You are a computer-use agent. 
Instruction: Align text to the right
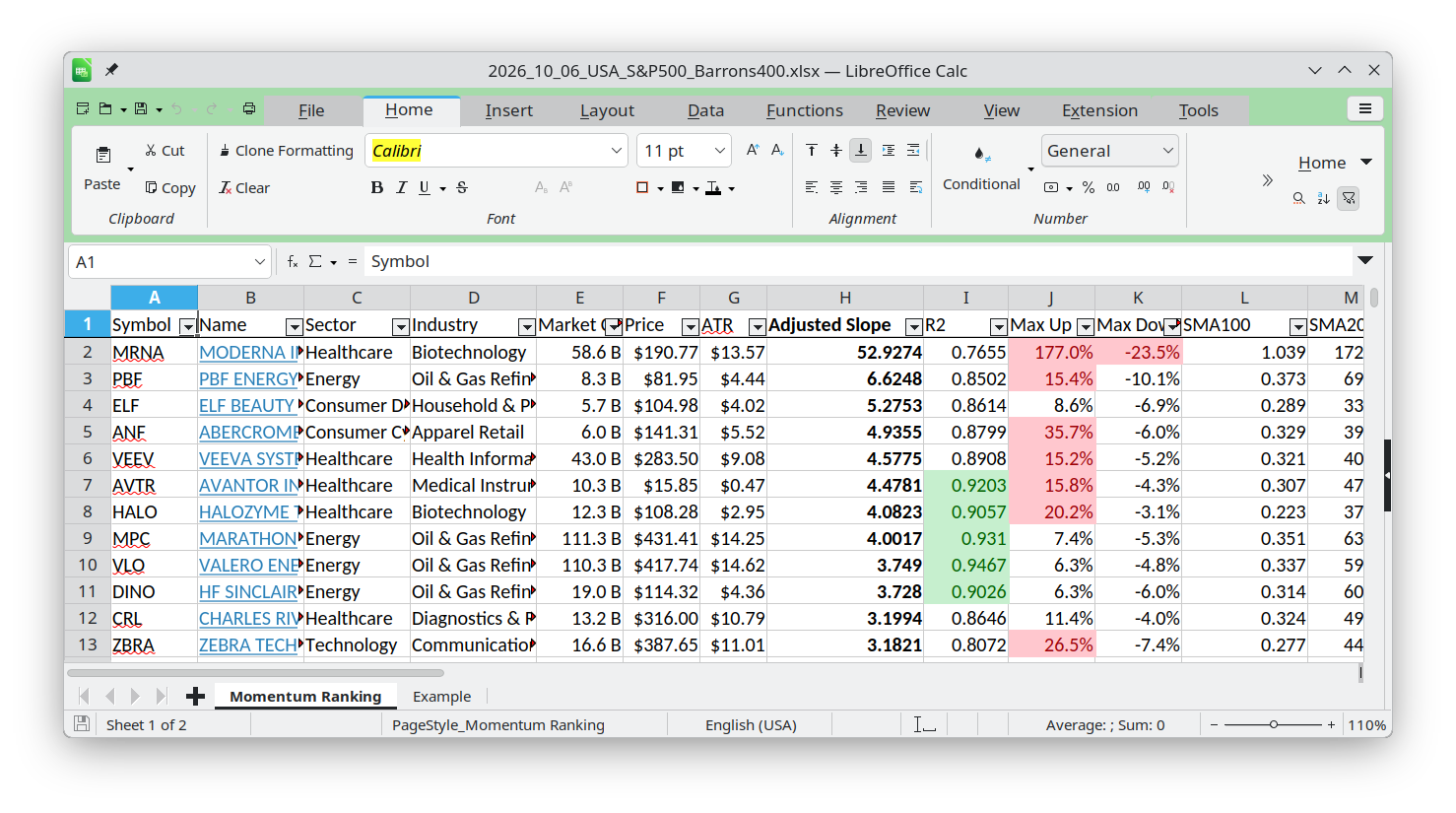pyautogui.click(x=861, y=187)
